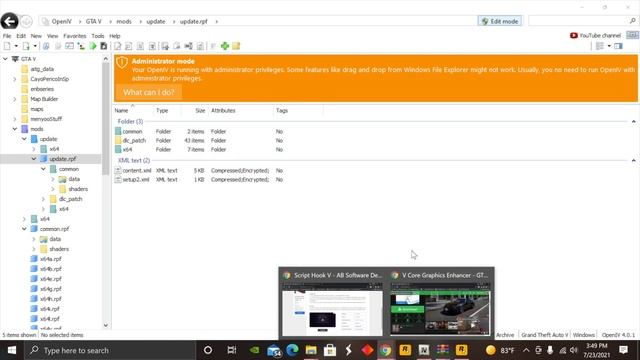
Task: Open the Favorites menu
Action: [x=75, y=36]
